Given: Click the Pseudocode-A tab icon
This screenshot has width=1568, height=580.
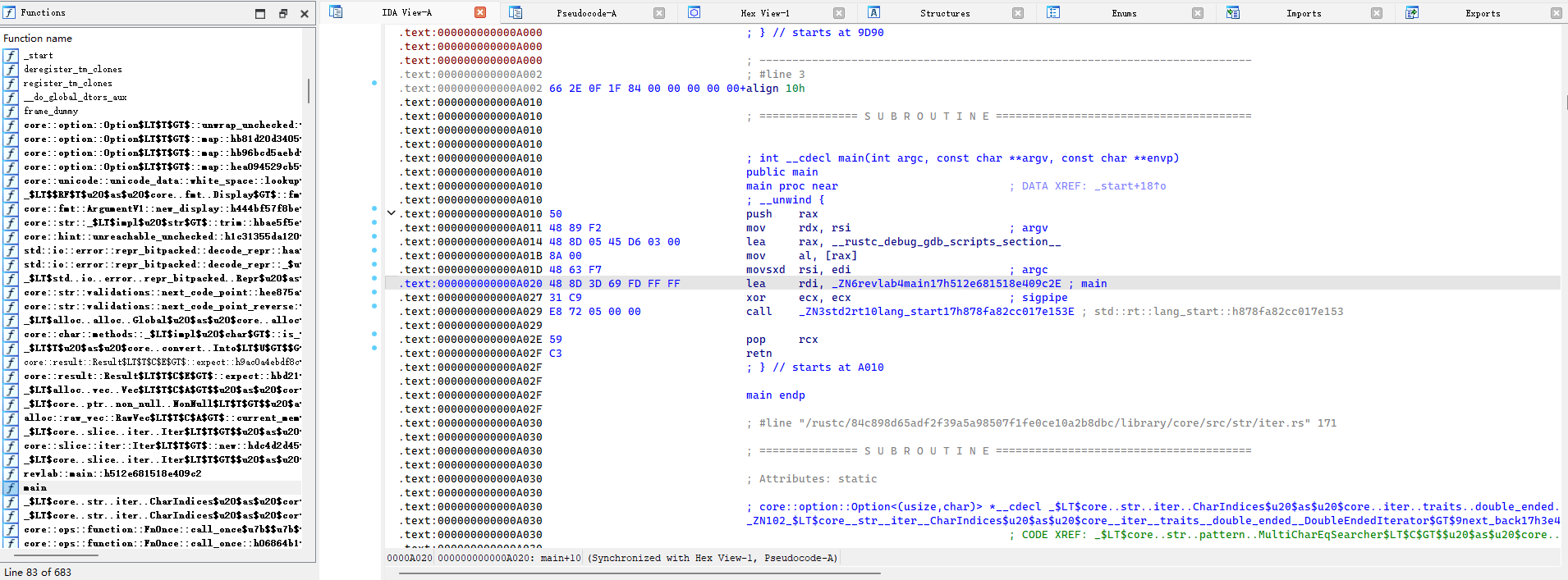Looking at the screenshot, I should 516,12.
